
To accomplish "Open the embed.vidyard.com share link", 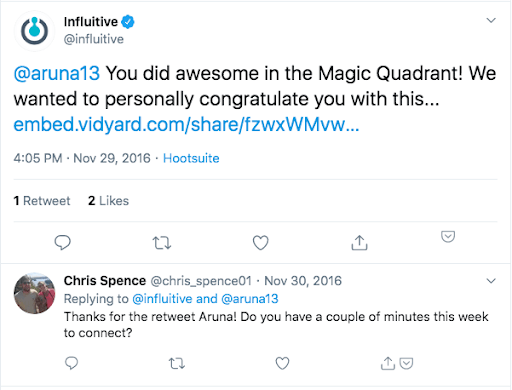I will pyautogui.click(x=186, y=125).
